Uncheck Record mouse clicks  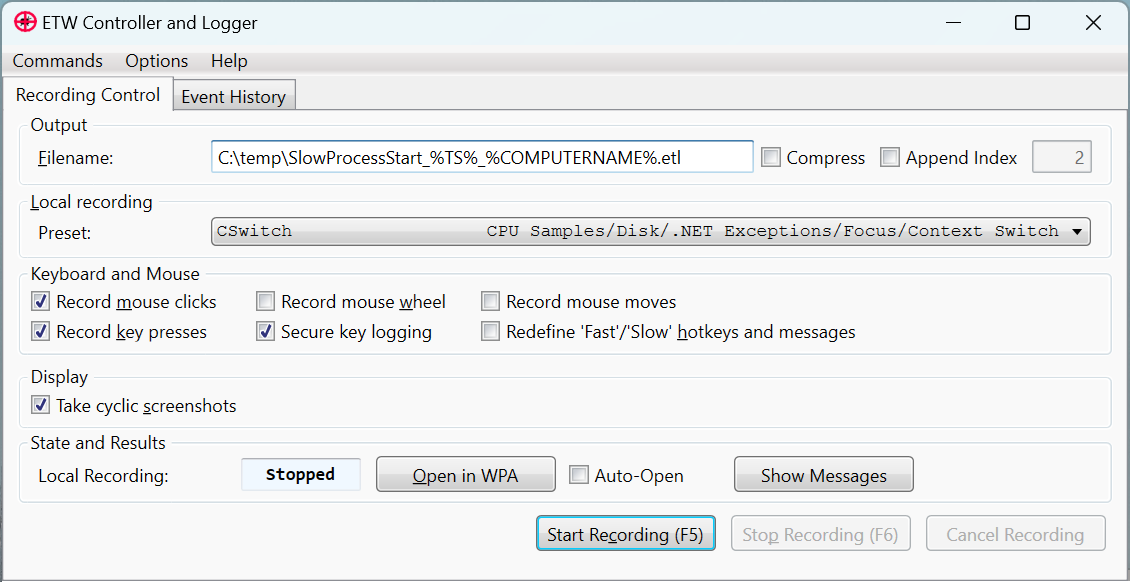tap(41, 302)
